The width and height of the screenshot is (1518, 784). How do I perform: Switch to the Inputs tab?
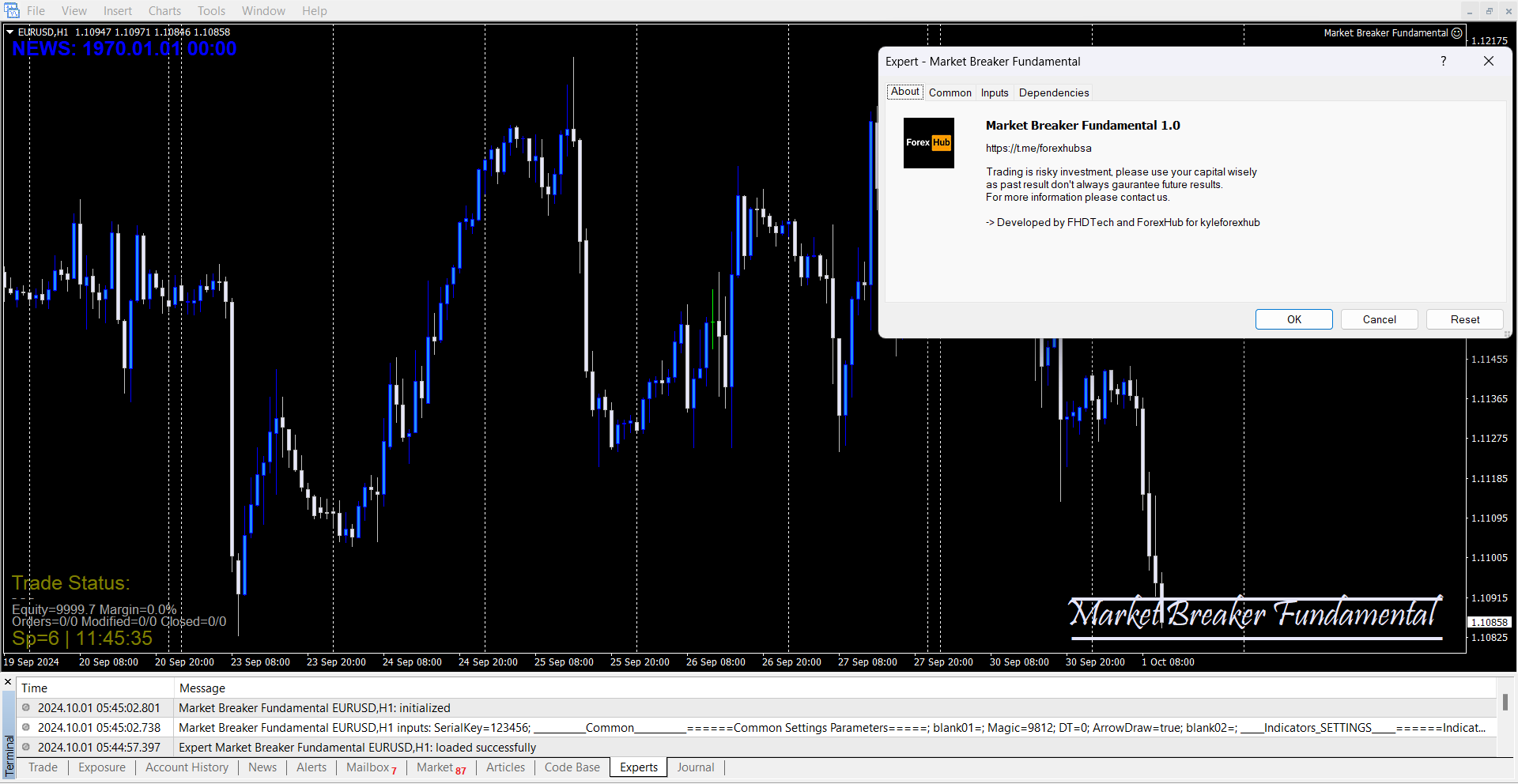click(x=994, y=92)
